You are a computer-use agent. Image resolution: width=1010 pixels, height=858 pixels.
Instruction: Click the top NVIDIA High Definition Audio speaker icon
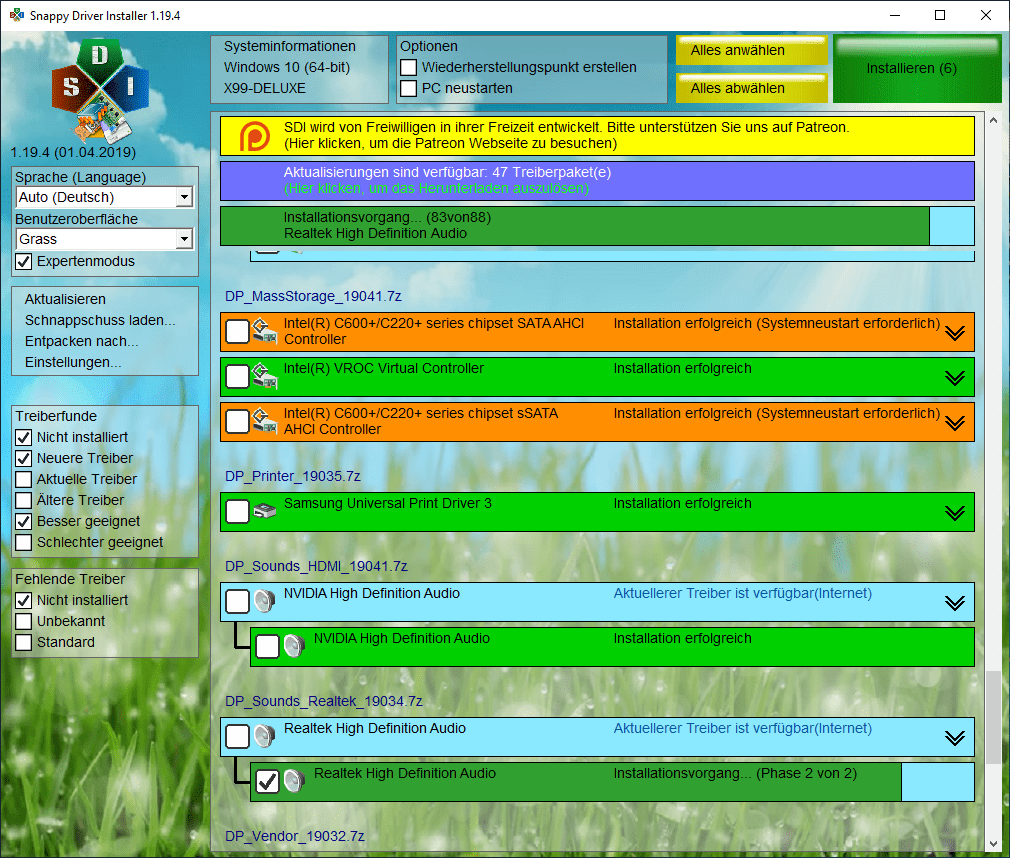(x=263, y=601)
